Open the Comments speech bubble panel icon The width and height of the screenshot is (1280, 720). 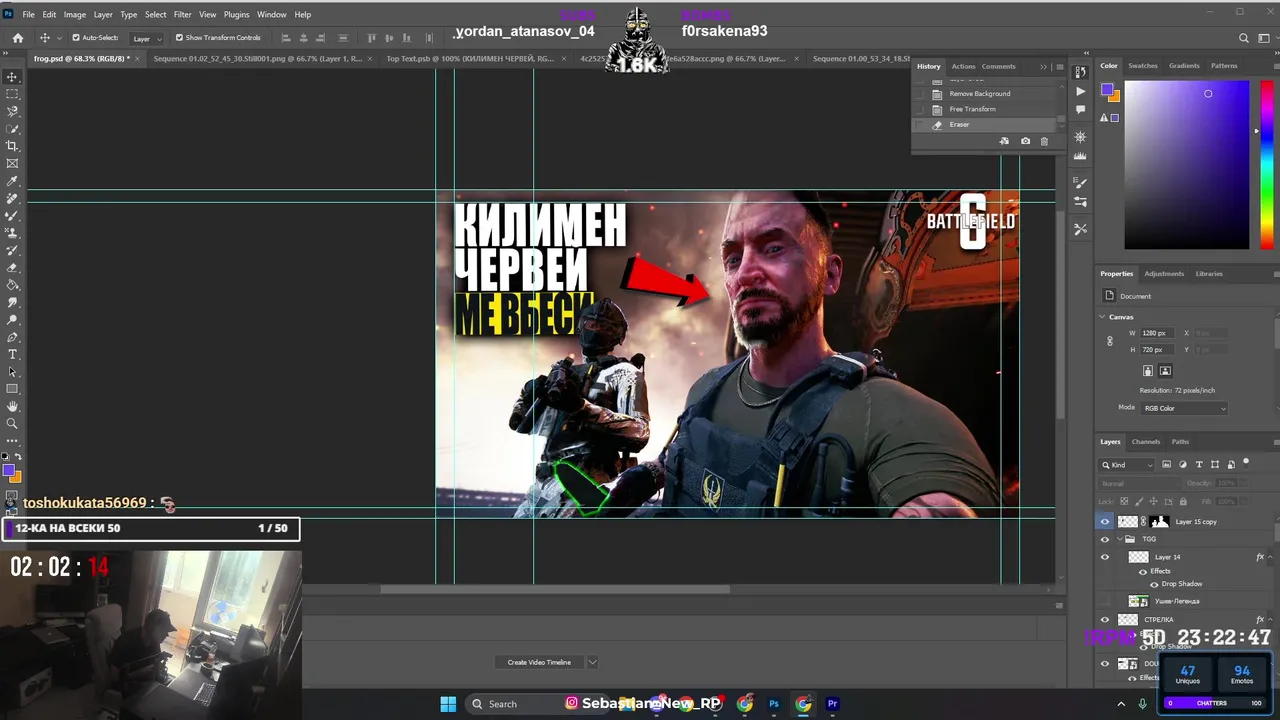click(1080, 109)
